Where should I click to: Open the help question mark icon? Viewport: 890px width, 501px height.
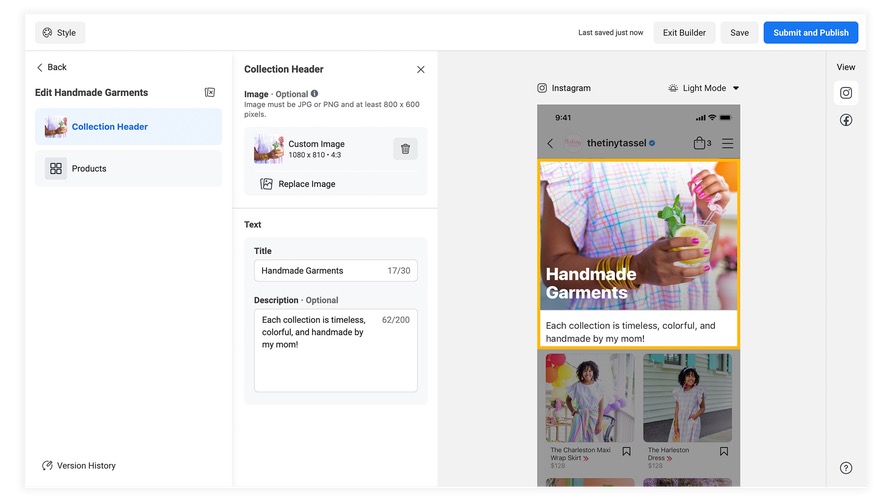[846, 468]
